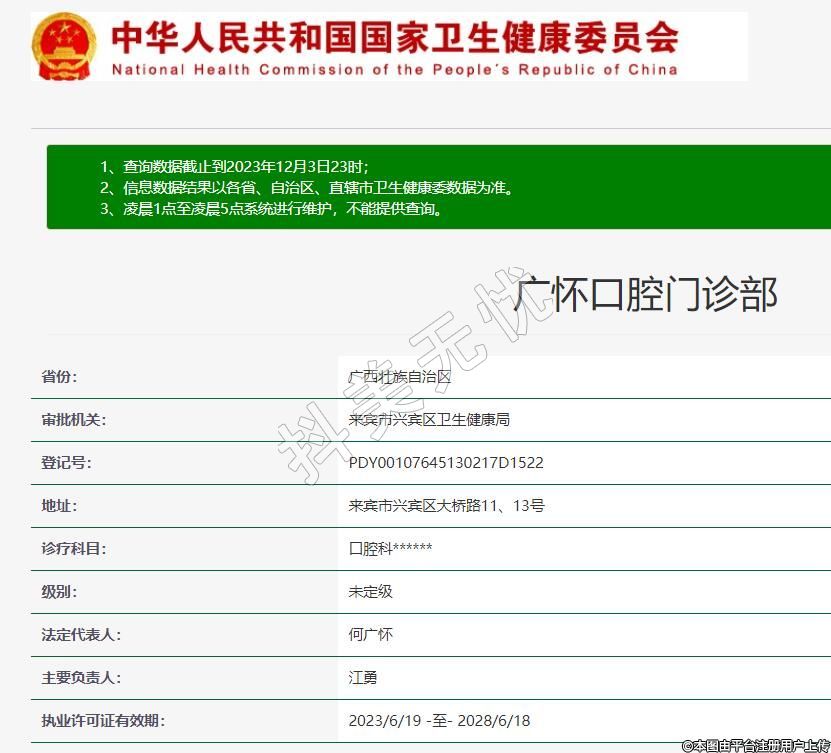This screenshot has width=831, height=753.
Task: Click the main person in charge 江勇
Action: [x=363, y=678]
